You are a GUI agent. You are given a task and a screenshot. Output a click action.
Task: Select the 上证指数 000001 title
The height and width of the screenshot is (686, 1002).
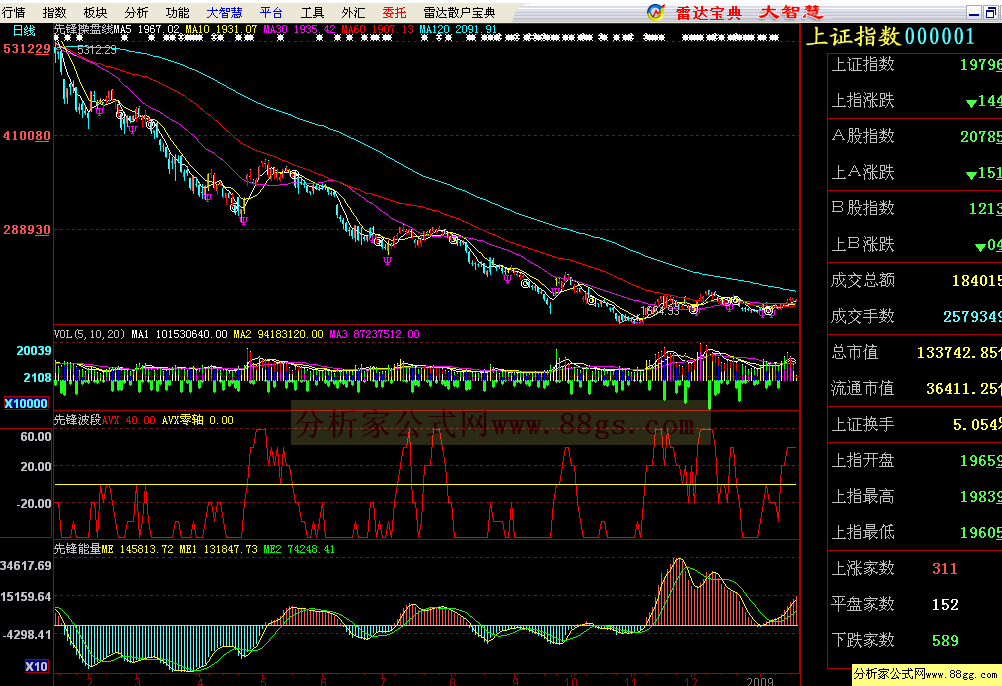[890, 36]
